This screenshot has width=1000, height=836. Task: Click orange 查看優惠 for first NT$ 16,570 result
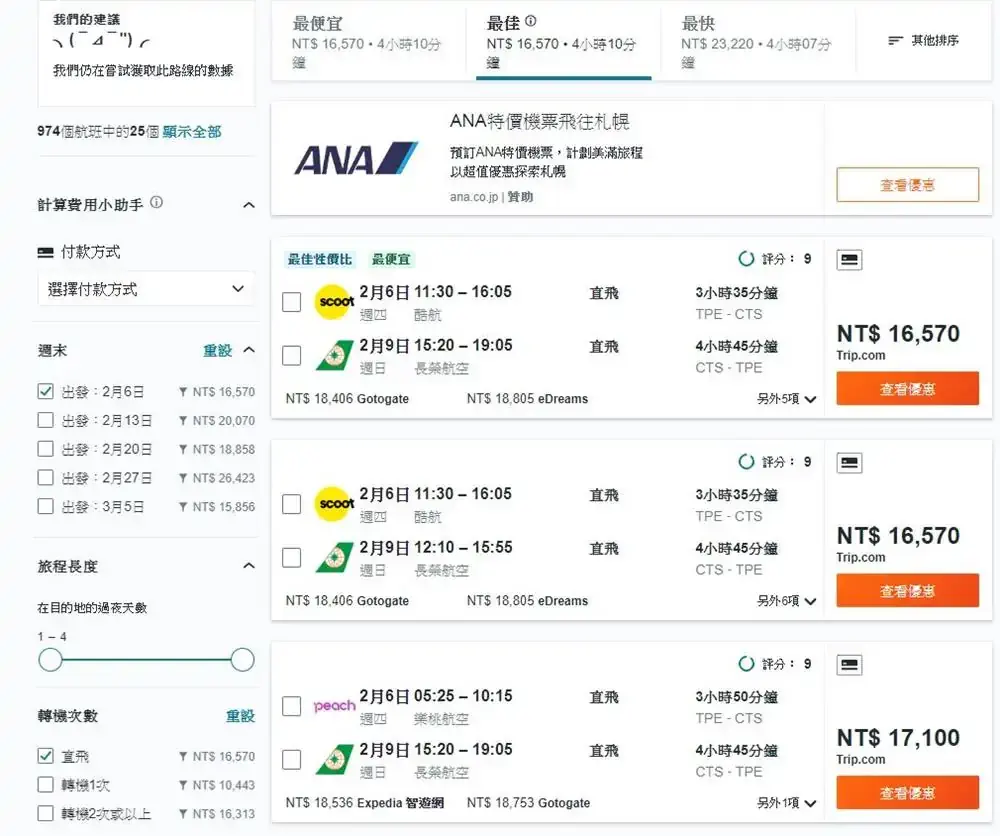(908, 389)
